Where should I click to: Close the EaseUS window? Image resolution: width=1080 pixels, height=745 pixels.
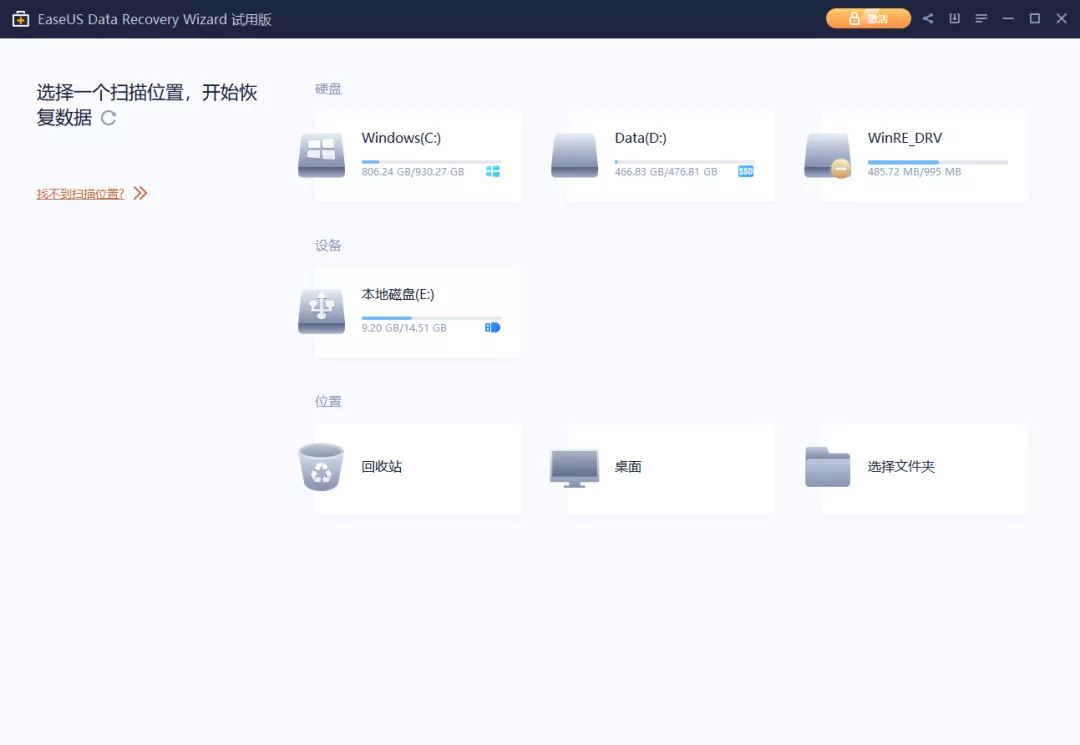(1061, 19)
